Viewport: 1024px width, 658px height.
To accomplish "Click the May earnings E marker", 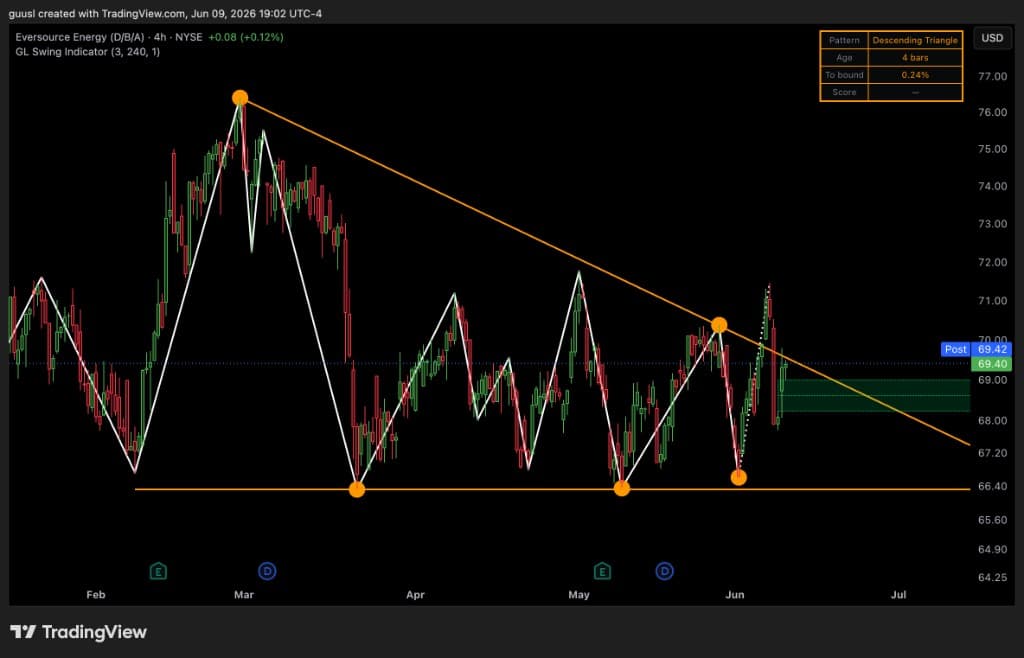I will click(602, 571).
